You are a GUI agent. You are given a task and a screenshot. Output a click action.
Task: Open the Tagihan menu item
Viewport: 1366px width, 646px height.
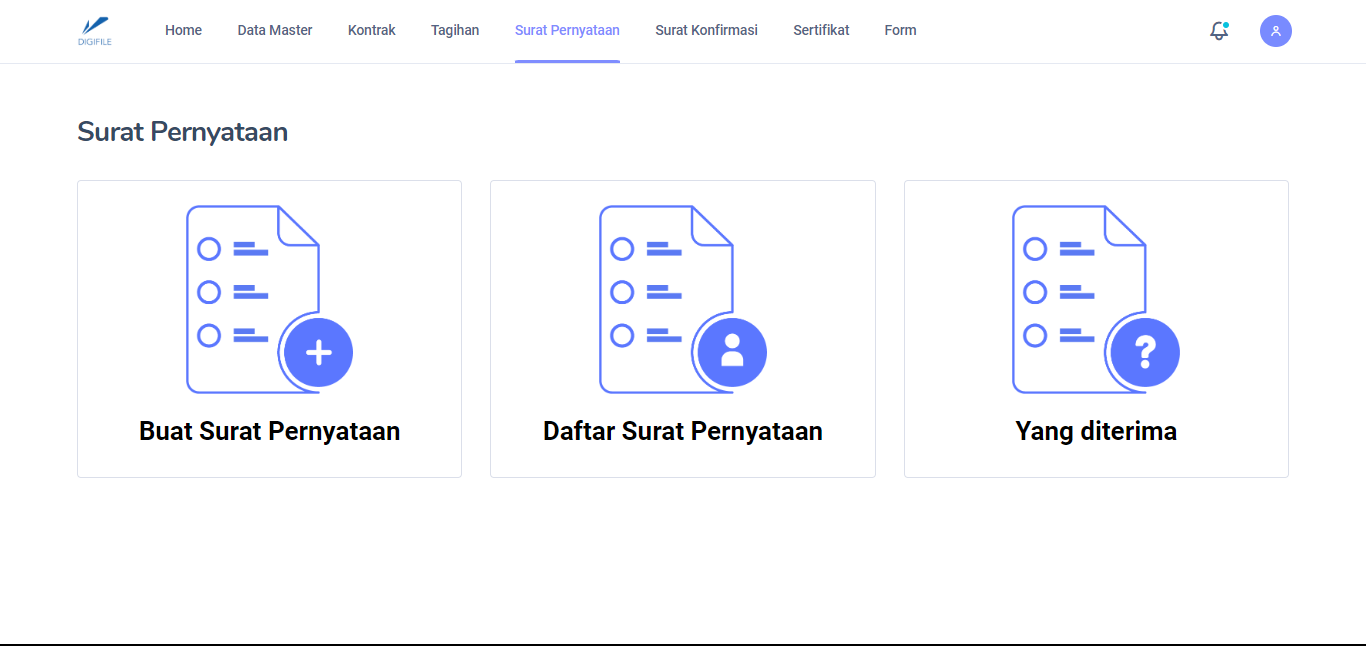point(455,31)
